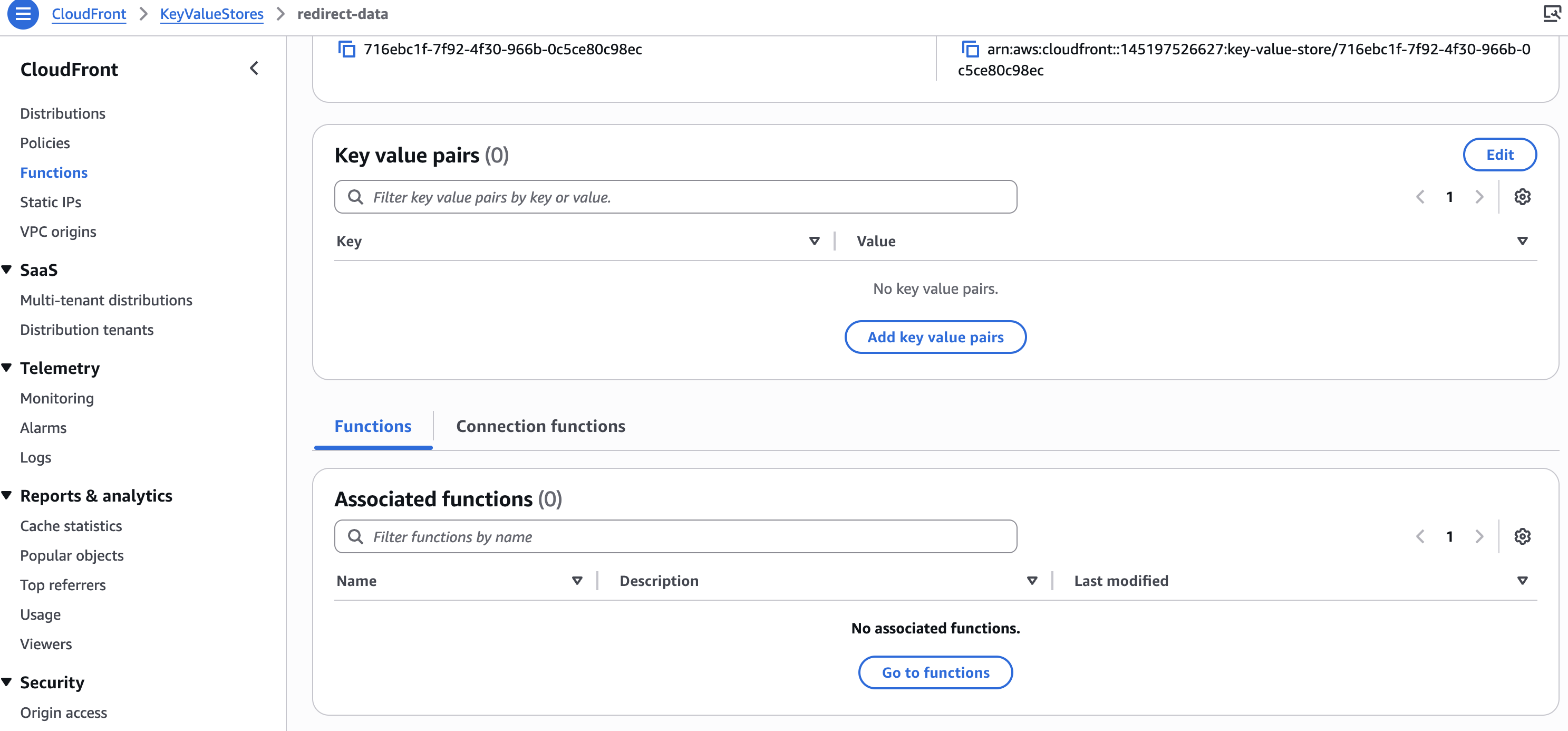
Task: Open KeyValueStores breadcrumb link
Action: click(x=211, y=13)
